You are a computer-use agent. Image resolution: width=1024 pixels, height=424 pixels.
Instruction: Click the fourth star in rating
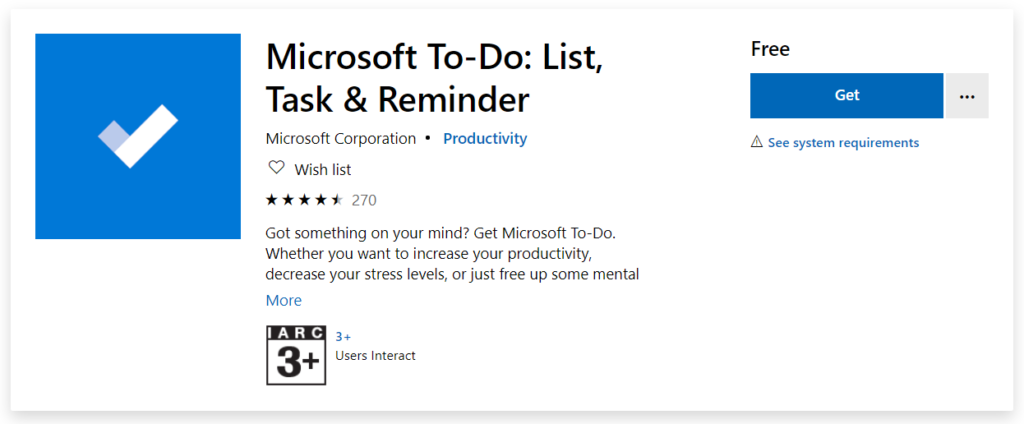coord(321,200)
